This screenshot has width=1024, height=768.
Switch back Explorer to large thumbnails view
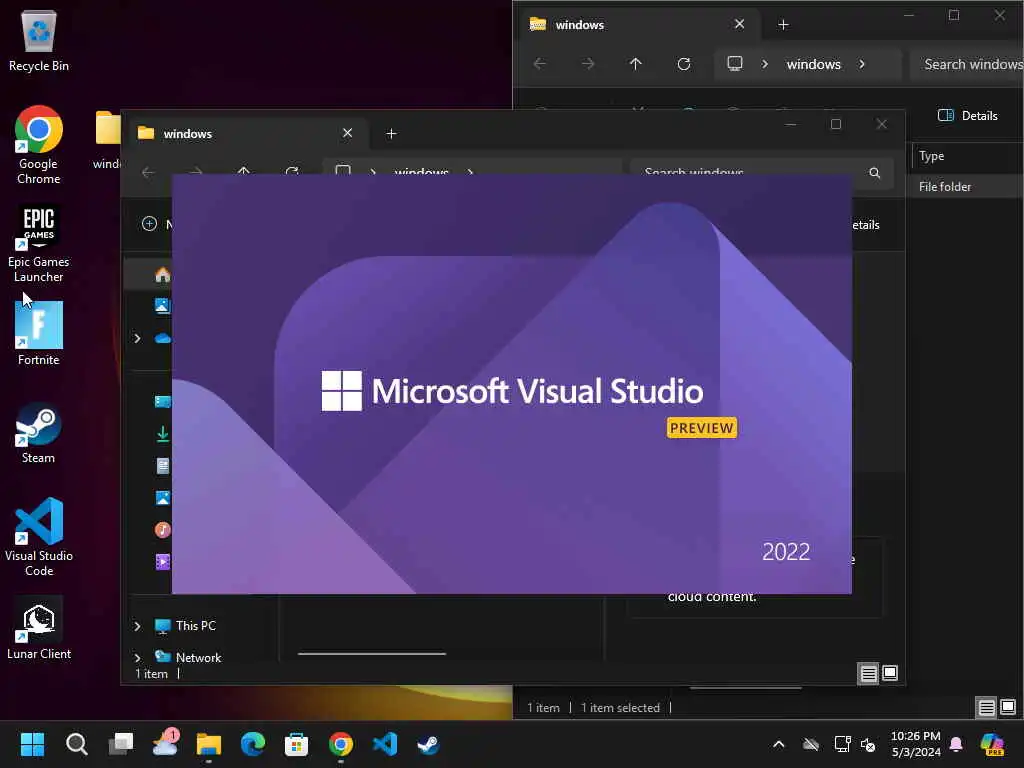click(x=1008, y=707)
